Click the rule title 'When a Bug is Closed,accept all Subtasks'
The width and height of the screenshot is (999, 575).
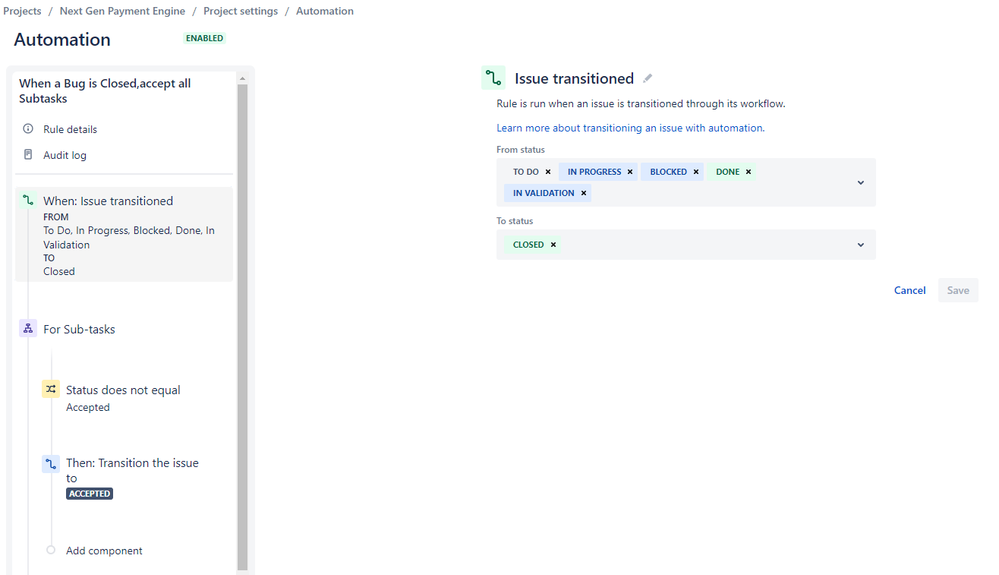point(105,91)
